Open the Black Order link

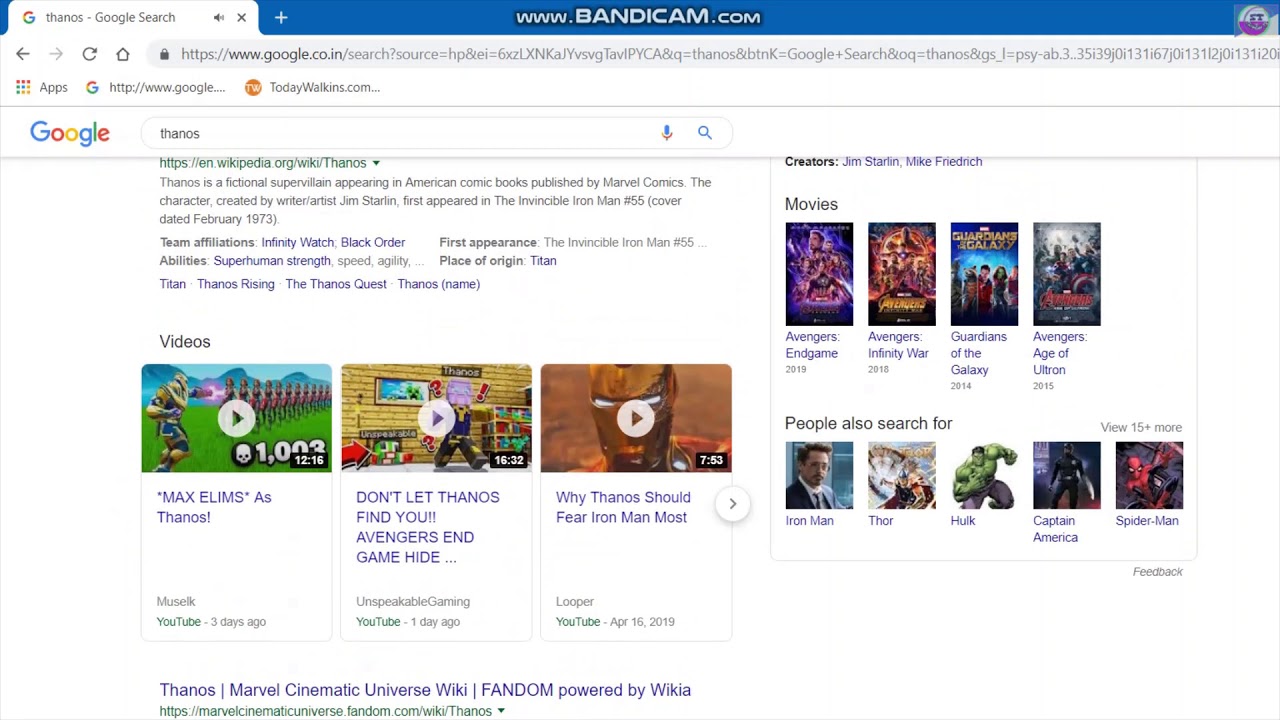click(373, 242)
